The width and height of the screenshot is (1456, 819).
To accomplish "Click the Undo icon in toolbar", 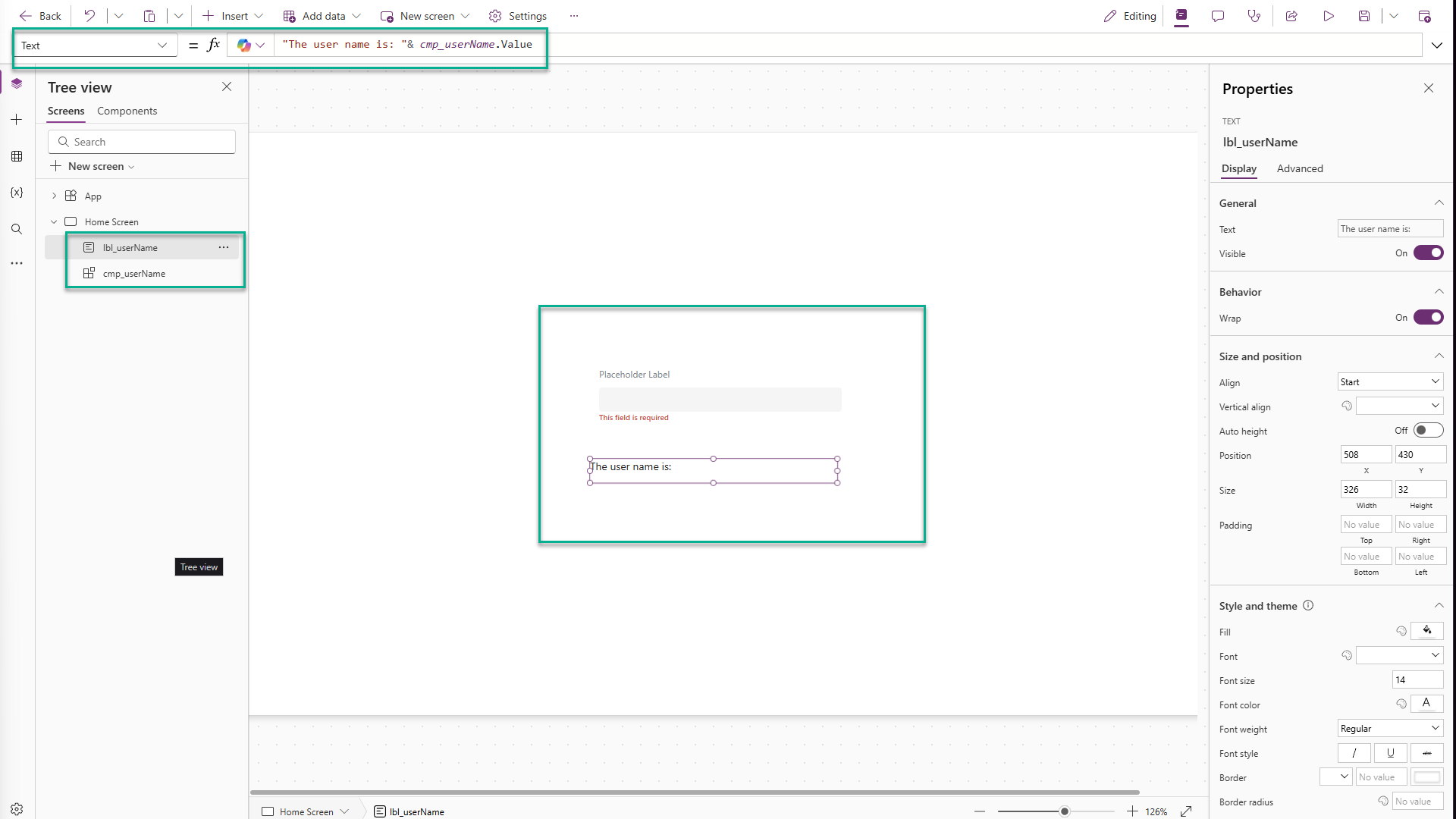I will point(89,16).
